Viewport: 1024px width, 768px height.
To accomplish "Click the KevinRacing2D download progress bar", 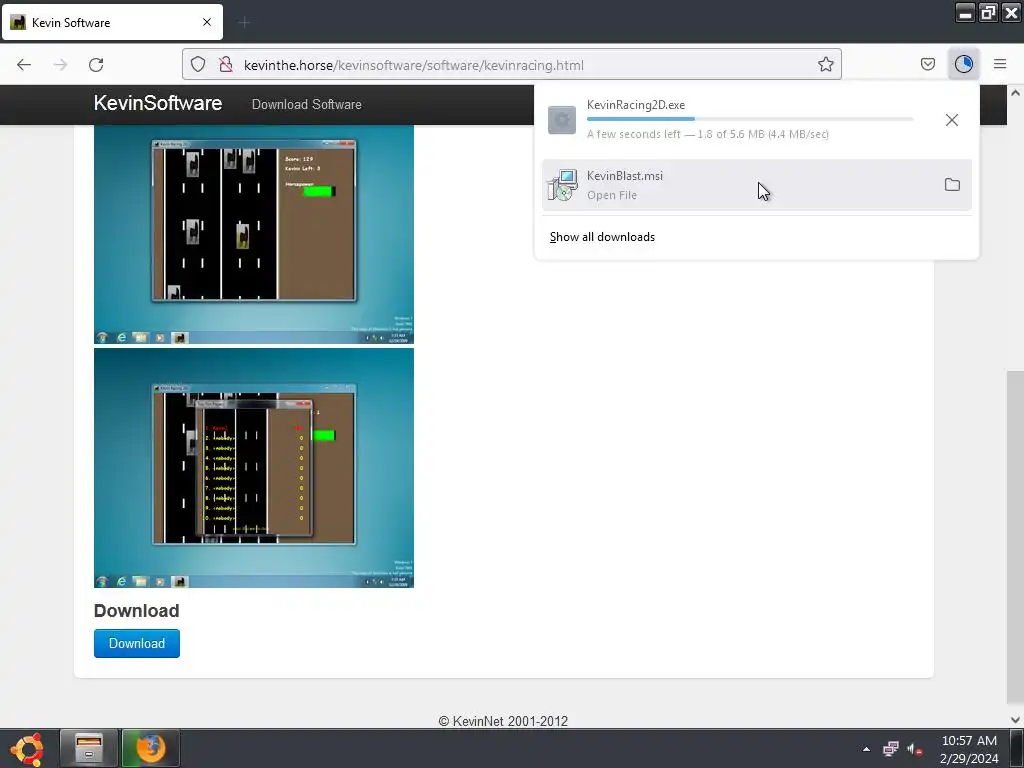I will click(x=750, y=119).
